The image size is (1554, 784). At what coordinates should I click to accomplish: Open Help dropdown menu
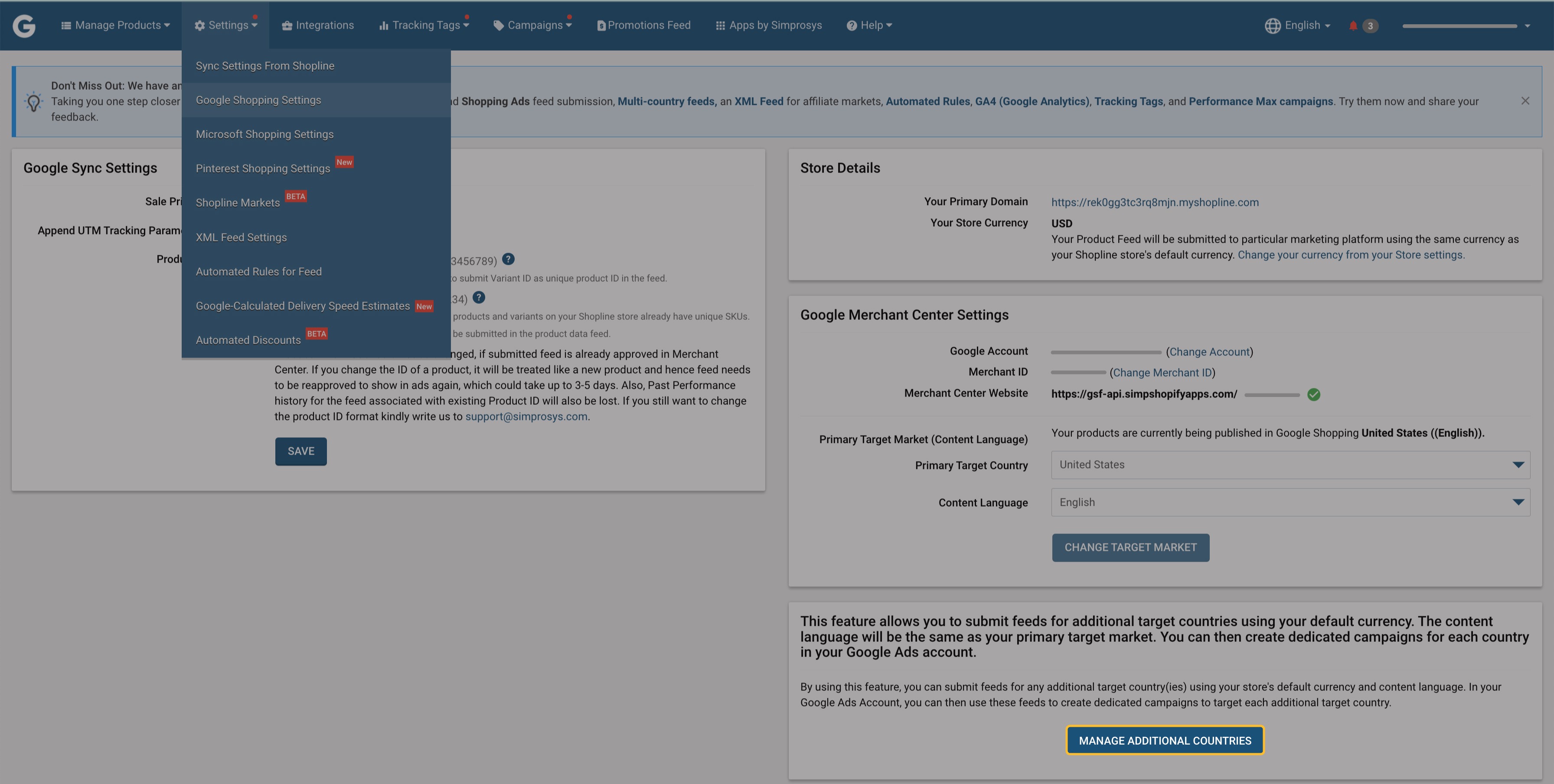(868, 25)
